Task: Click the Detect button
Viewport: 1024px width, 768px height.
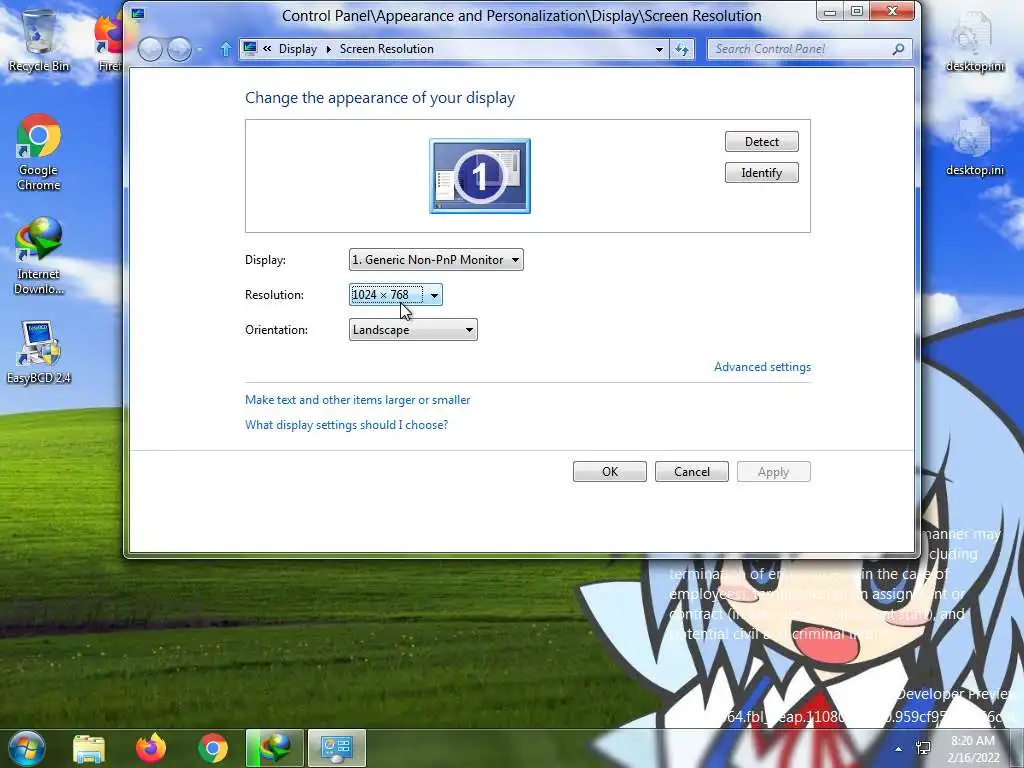Action: (761, 142)
